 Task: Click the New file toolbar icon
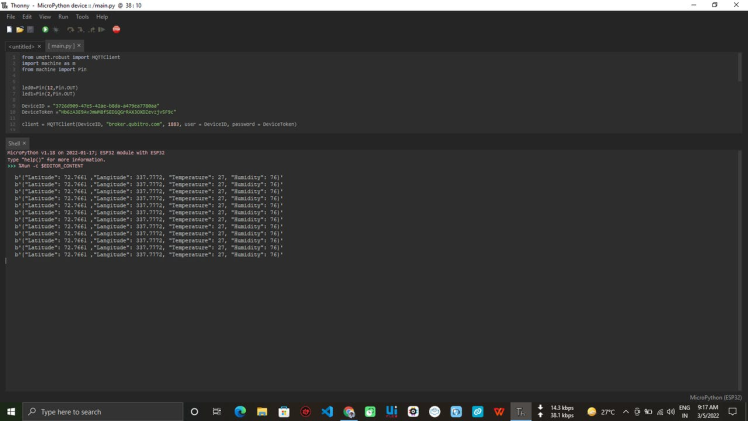(9, 29)
